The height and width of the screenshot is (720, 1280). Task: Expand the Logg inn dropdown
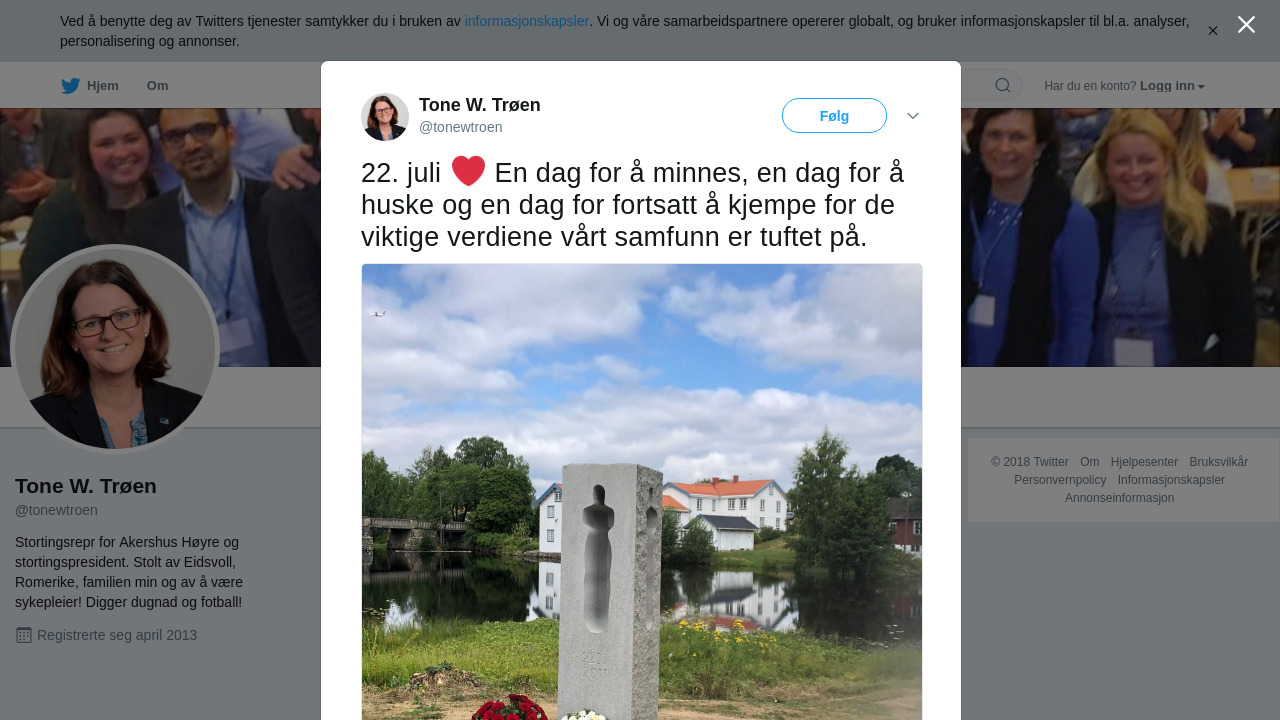(1172, 86)
